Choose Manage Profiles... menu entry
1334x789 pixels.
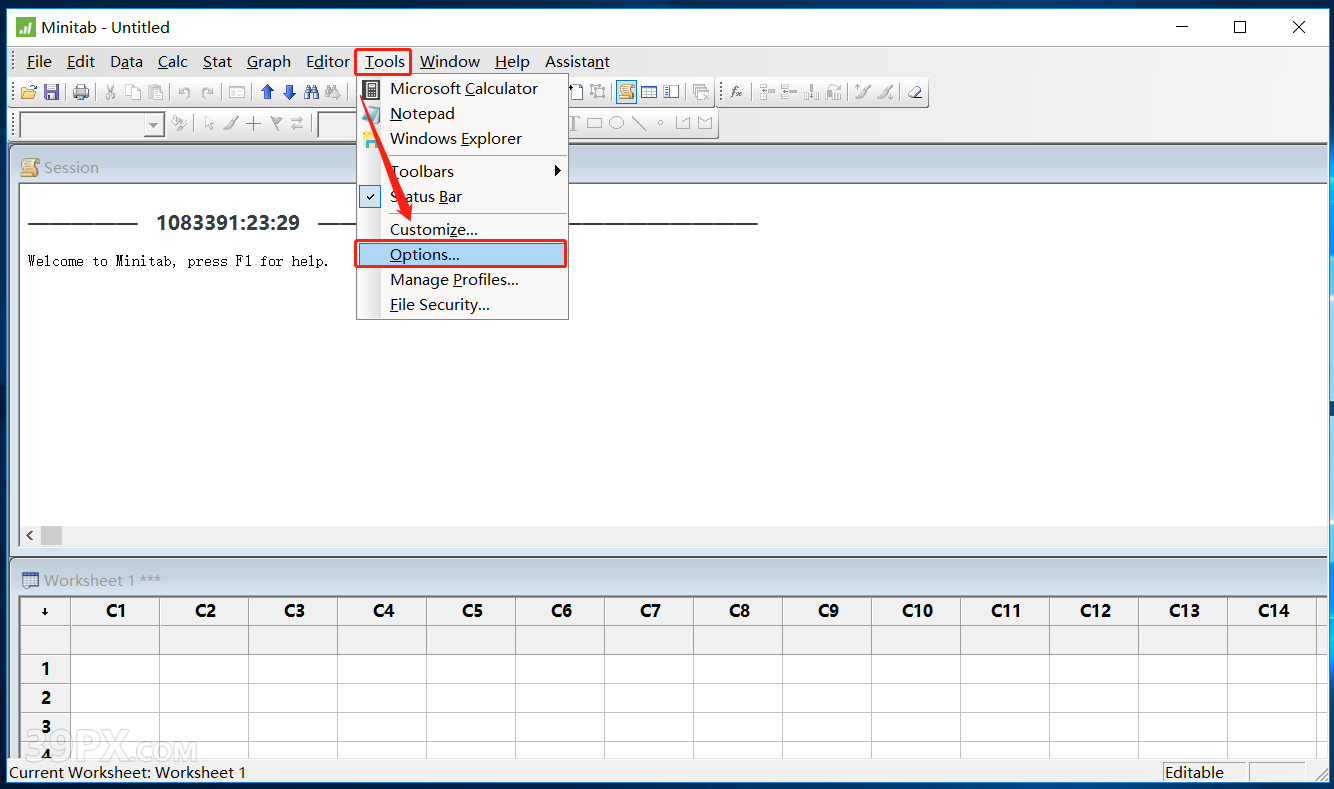click(x=463, y=279)
